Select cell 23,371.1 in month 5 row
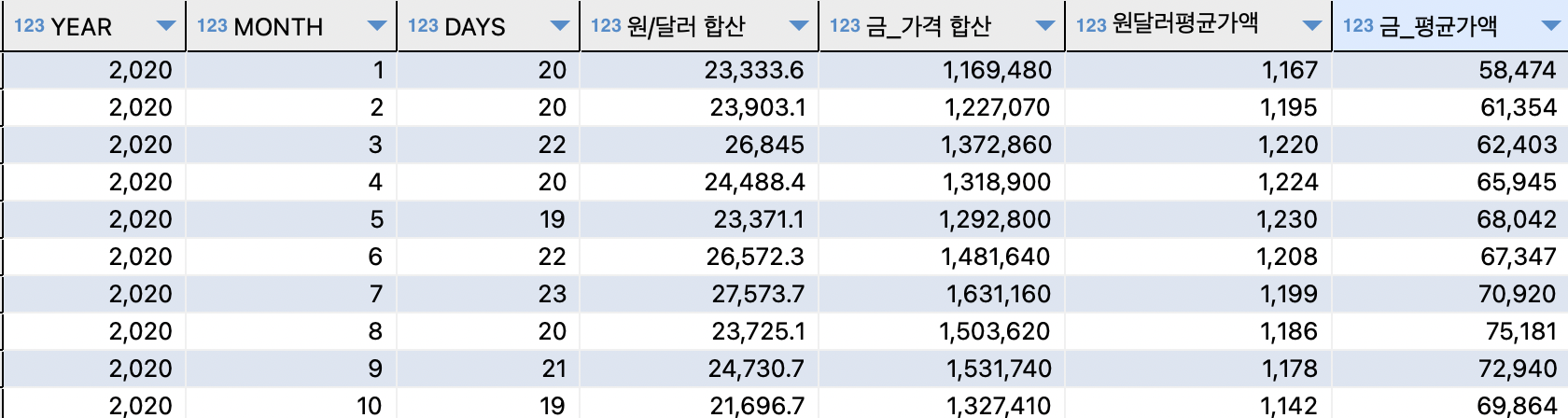Screen dimensions: 1568x418 [699, 219]
